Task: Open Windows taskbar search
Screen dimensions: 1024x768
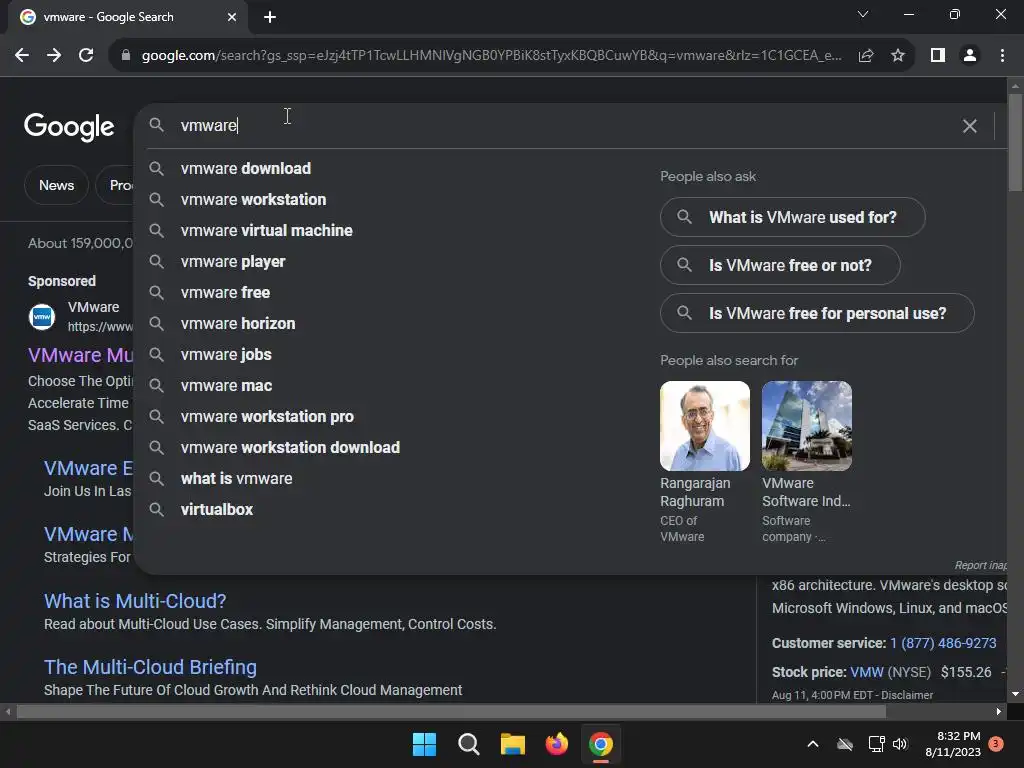Action: pyautogui.click(x=469, y=744)
